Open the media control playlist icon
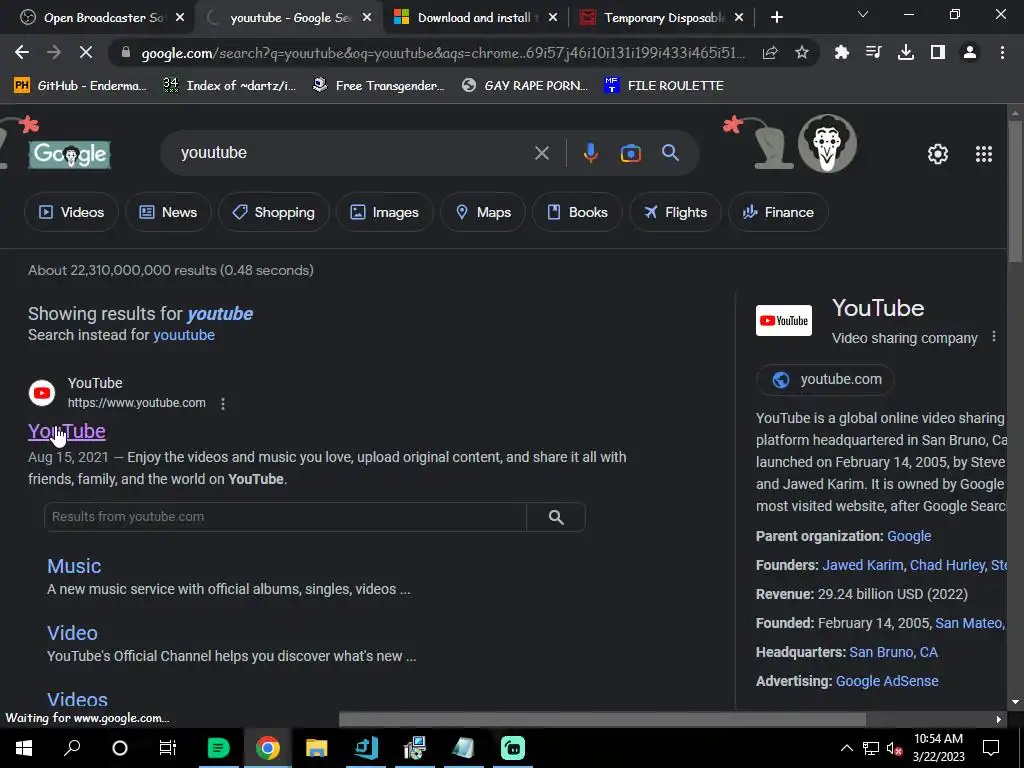 [x=873, y=52]
